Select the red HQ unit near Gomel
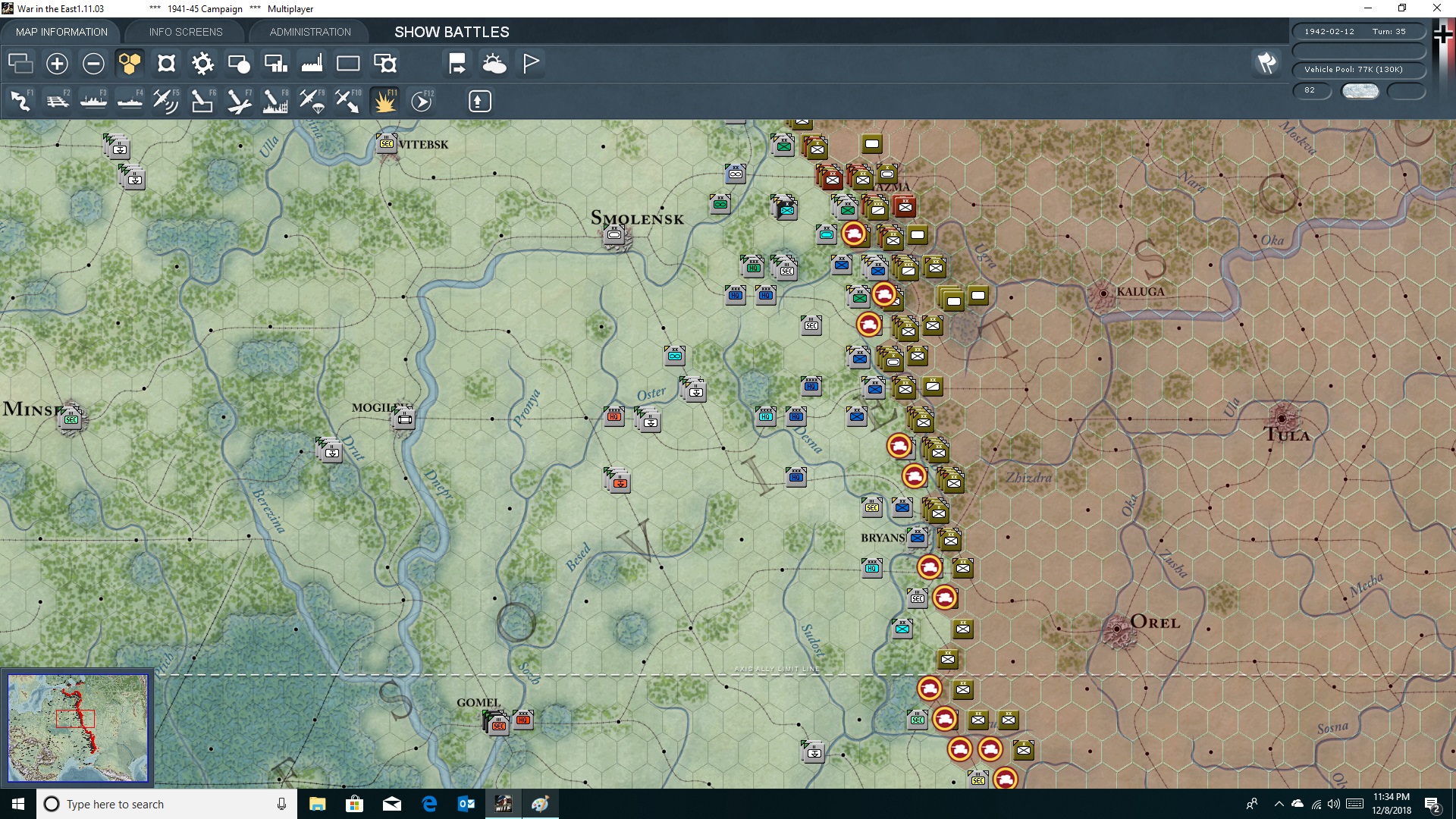This screenshot has width=1456, height=819. [x=523, y=719]
